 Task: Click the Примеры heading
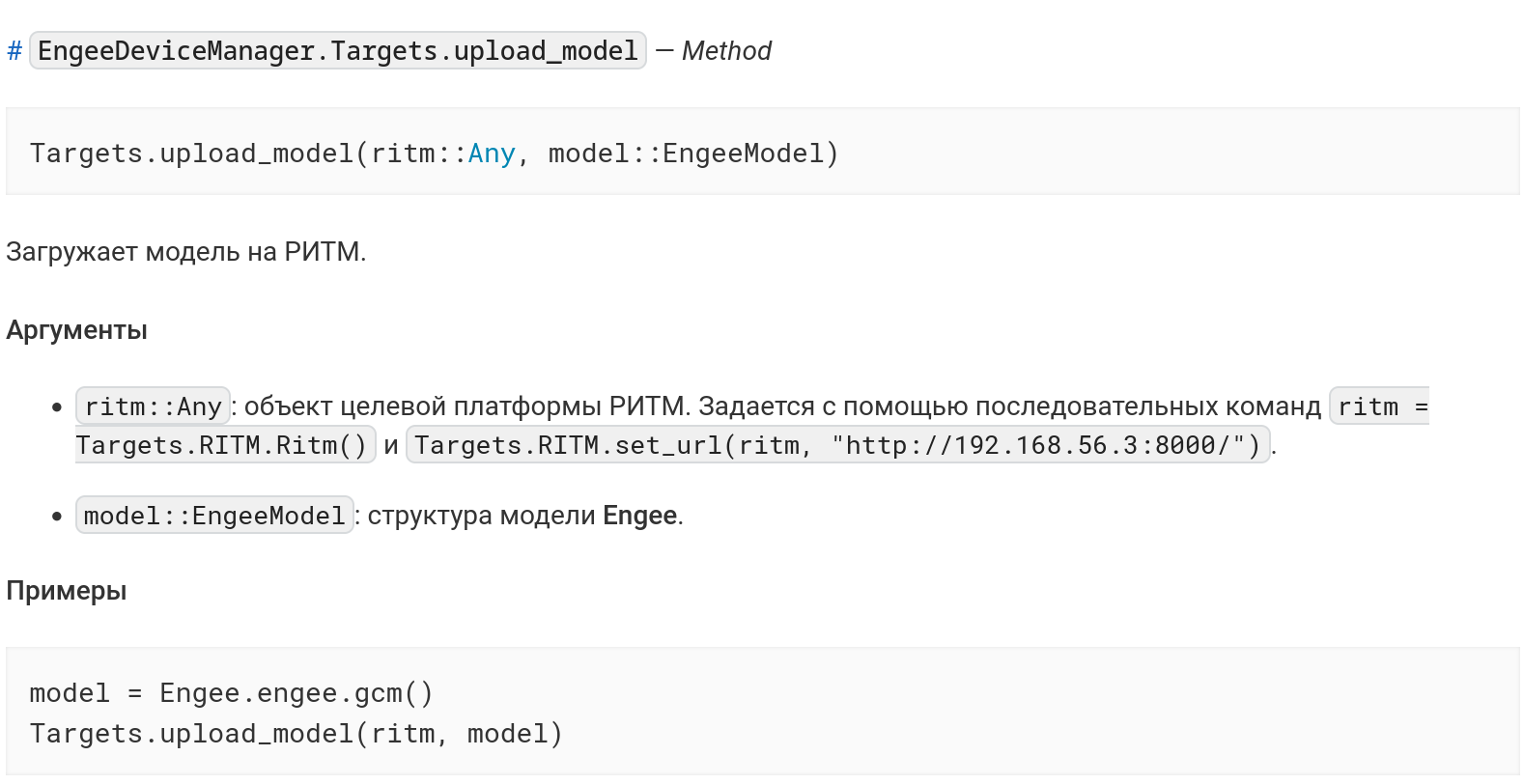tap(67, 591)
